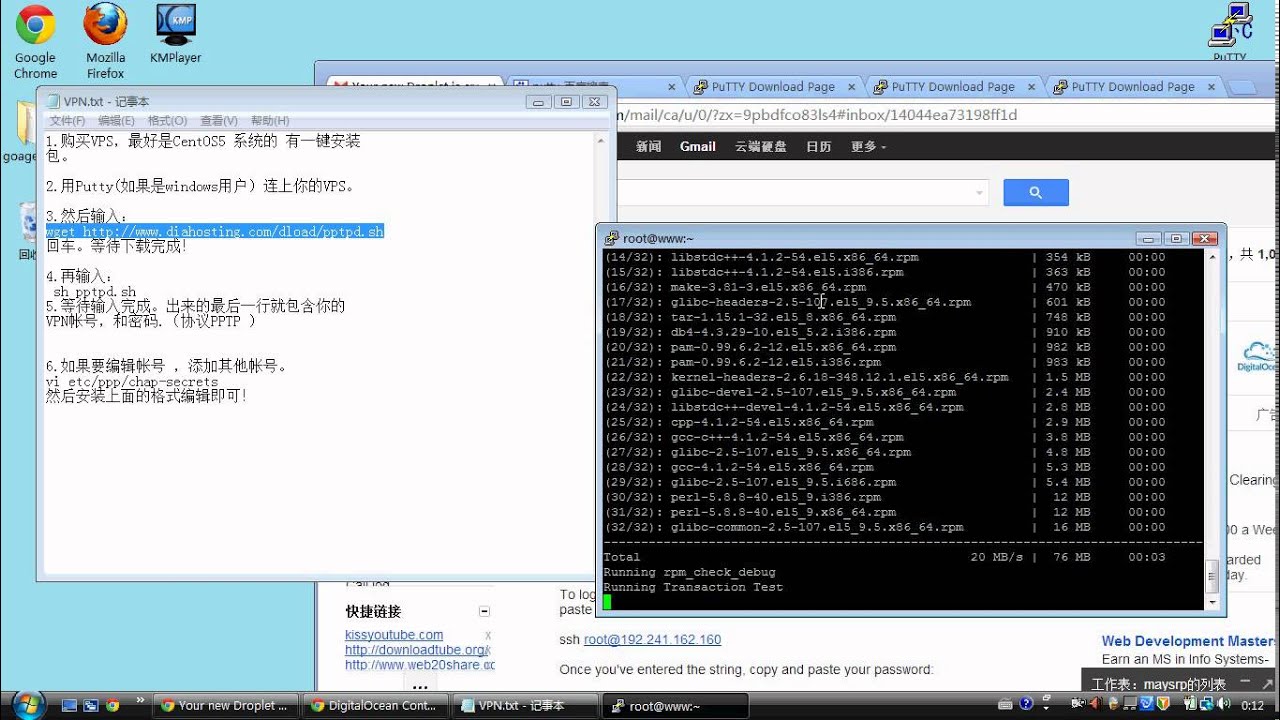Switch to second PuTTY Download Page tab

(953, 87)
